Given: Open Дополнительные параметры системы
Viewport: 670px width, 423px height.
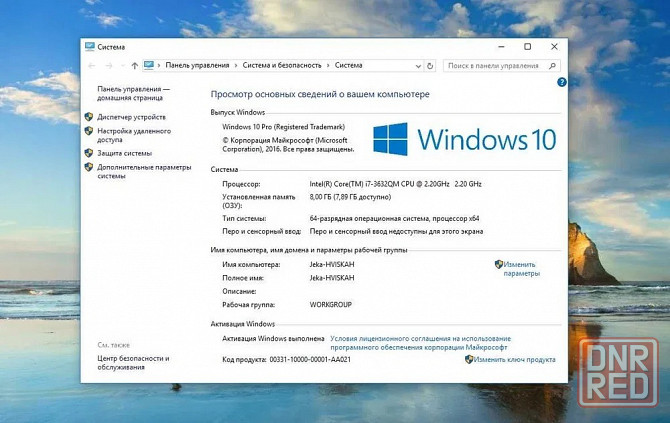Looking at the screenshot, I should tap(143, 171).
